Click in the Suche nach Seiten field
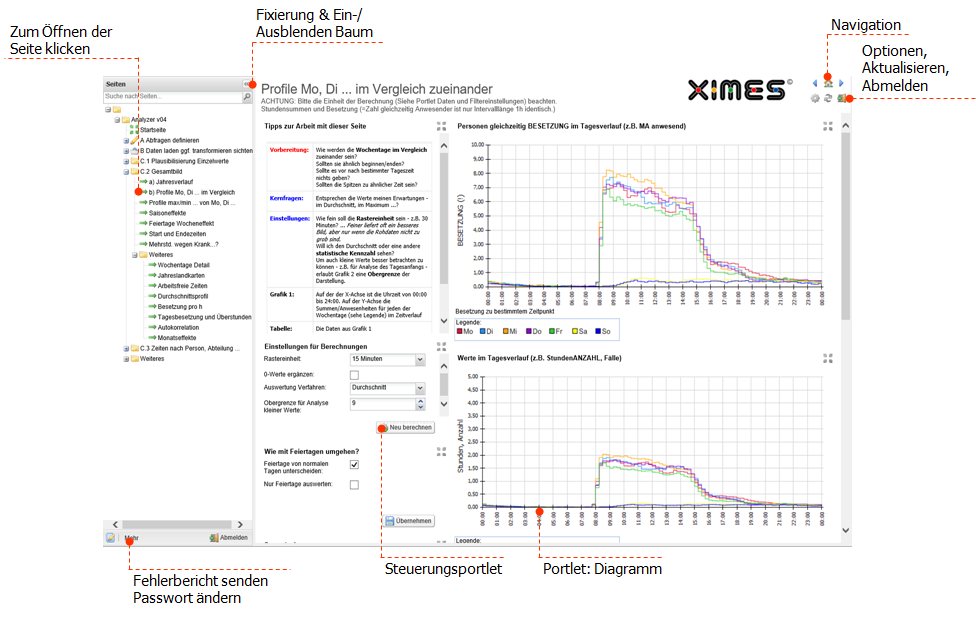This screenshot has width=976, height=627. (172, 97)
